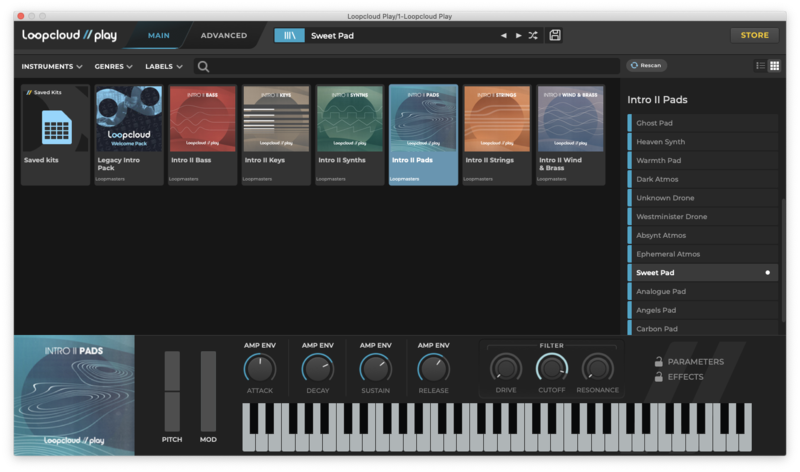The image size is (800, 472).
Task: Switch to list view layout
Action: (x=760, y=66)
